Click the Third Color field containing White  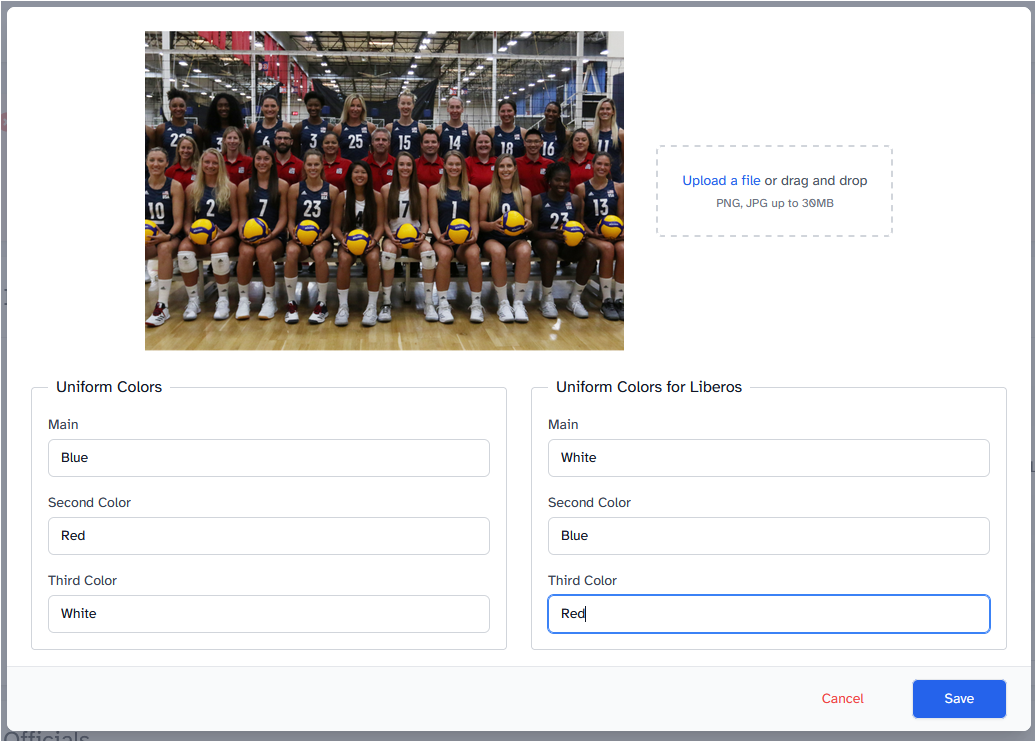(x=268, y=614)
